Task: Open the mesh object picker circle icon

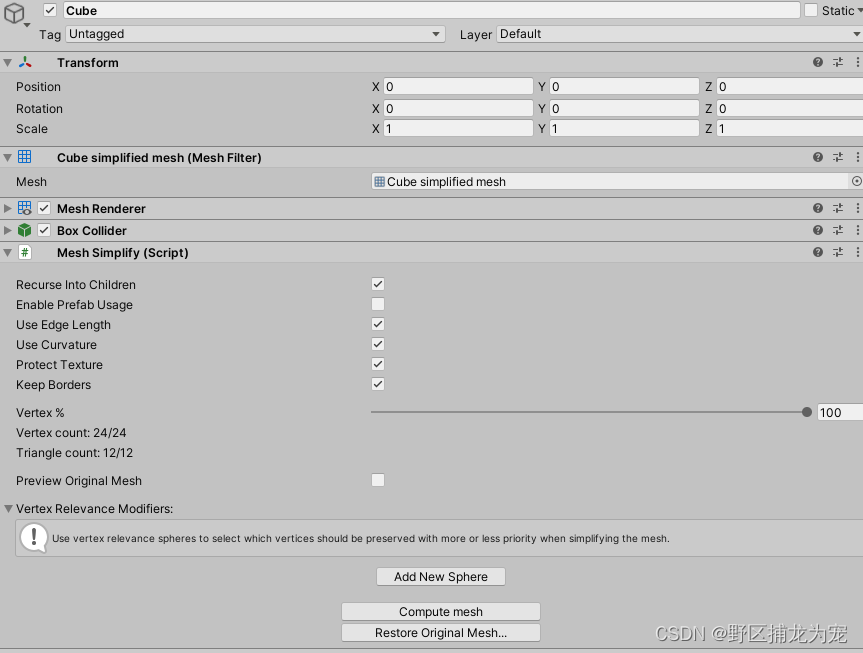Action: pos(857,181)
